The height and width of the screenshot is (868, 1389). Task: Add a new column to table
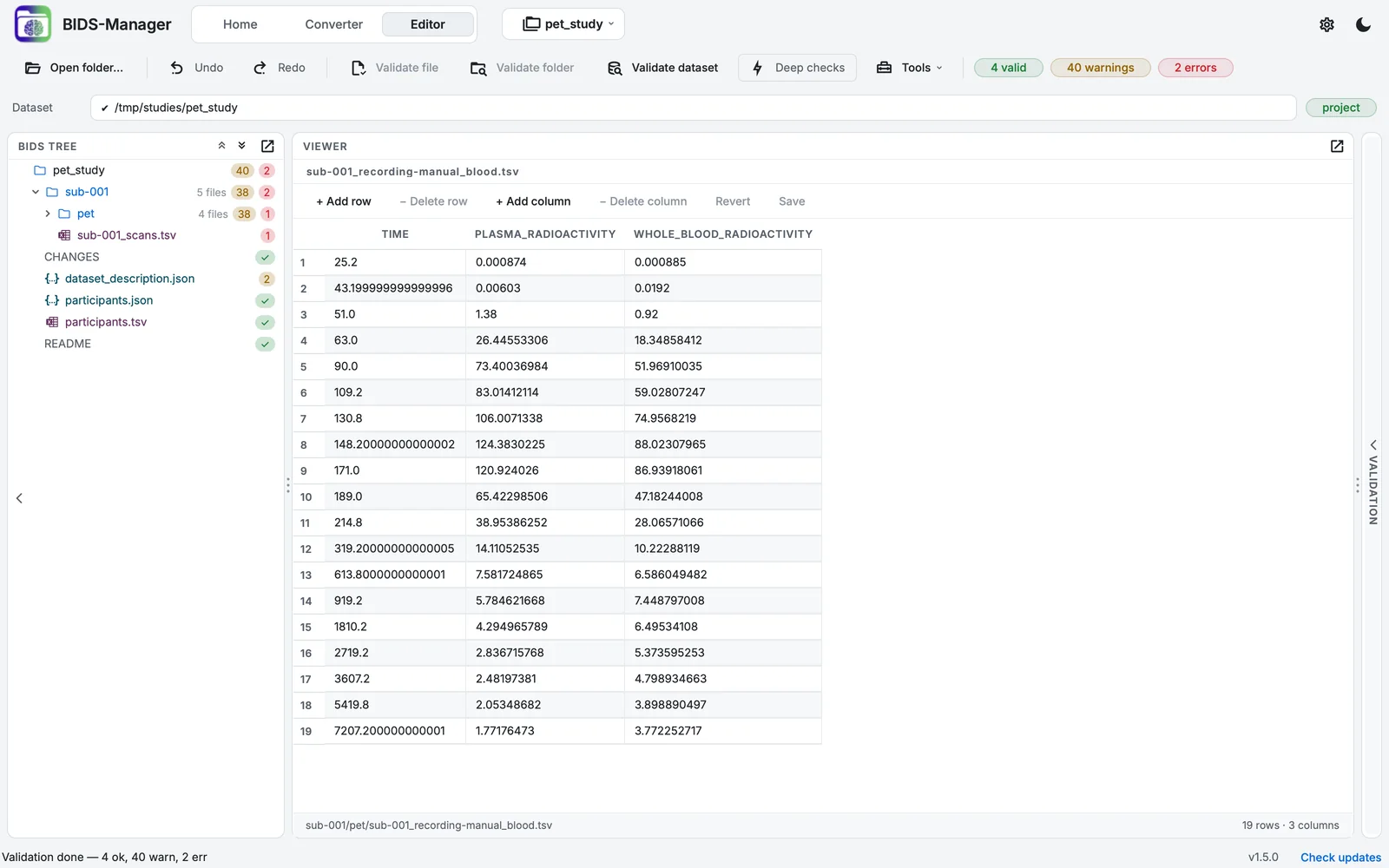534,201
